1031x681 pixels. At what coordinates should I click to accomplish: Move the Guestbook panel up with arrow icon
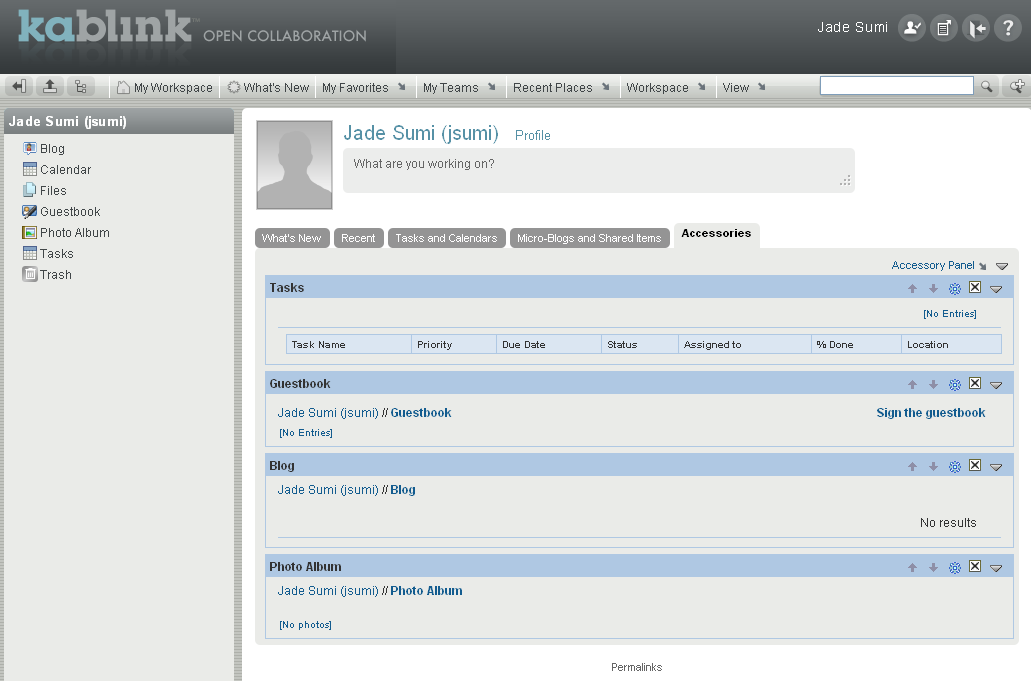coord(912,383)
